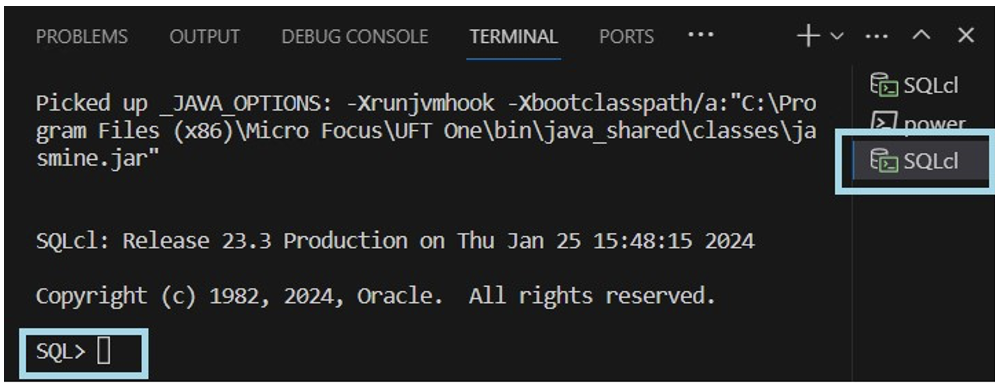Viewport: 1000px width, 390px height.
Task: Switch to the OUTPUT tab
Action: [205, 37]
